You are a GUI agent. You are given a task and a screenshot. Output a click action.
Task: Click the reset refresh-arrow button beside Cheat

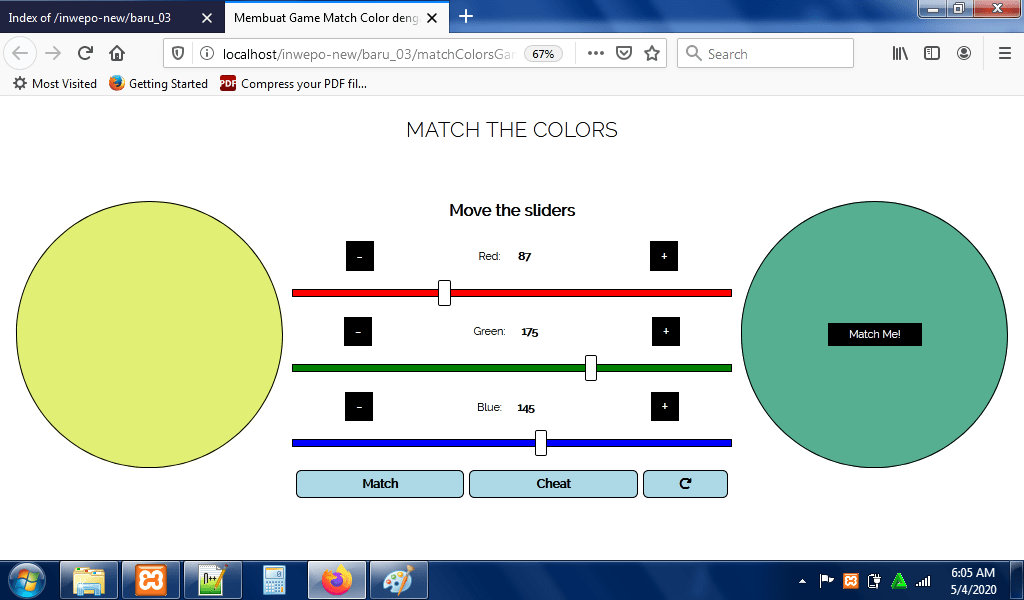point(685,484)
